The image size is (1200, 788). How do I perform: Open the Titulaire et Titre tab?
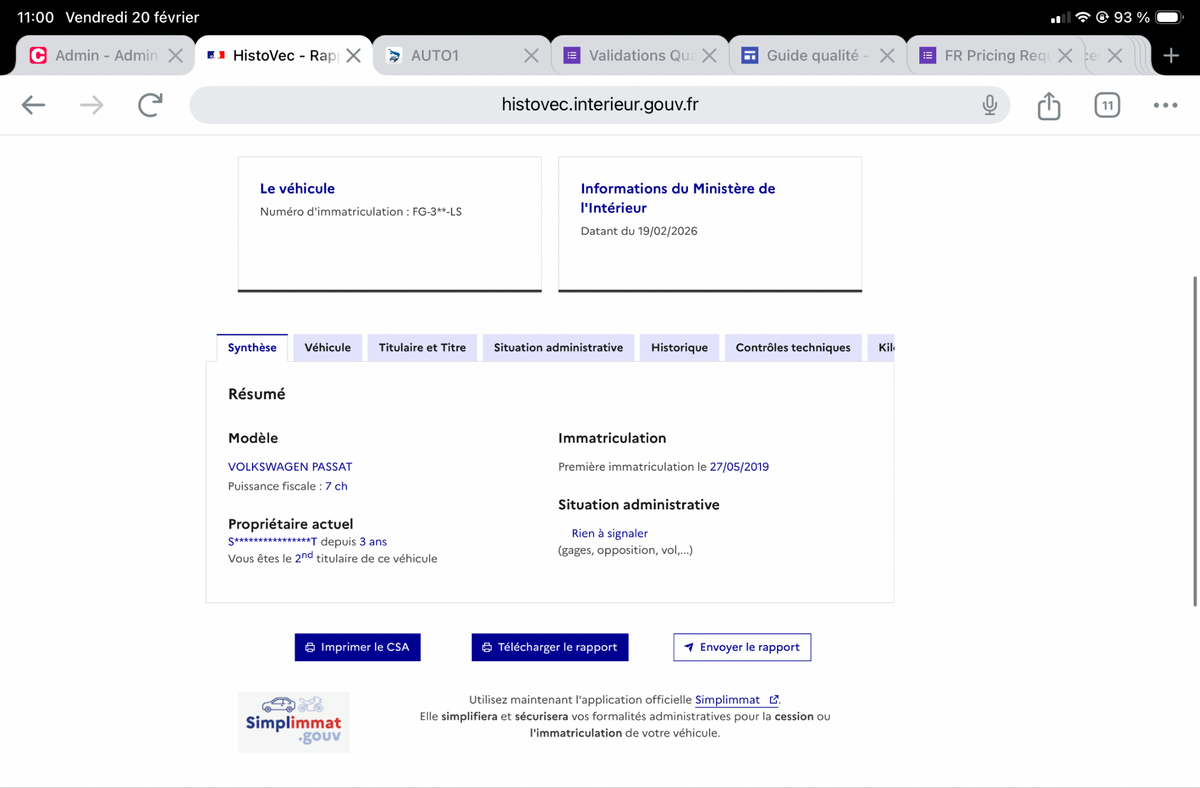click(422, 348)
